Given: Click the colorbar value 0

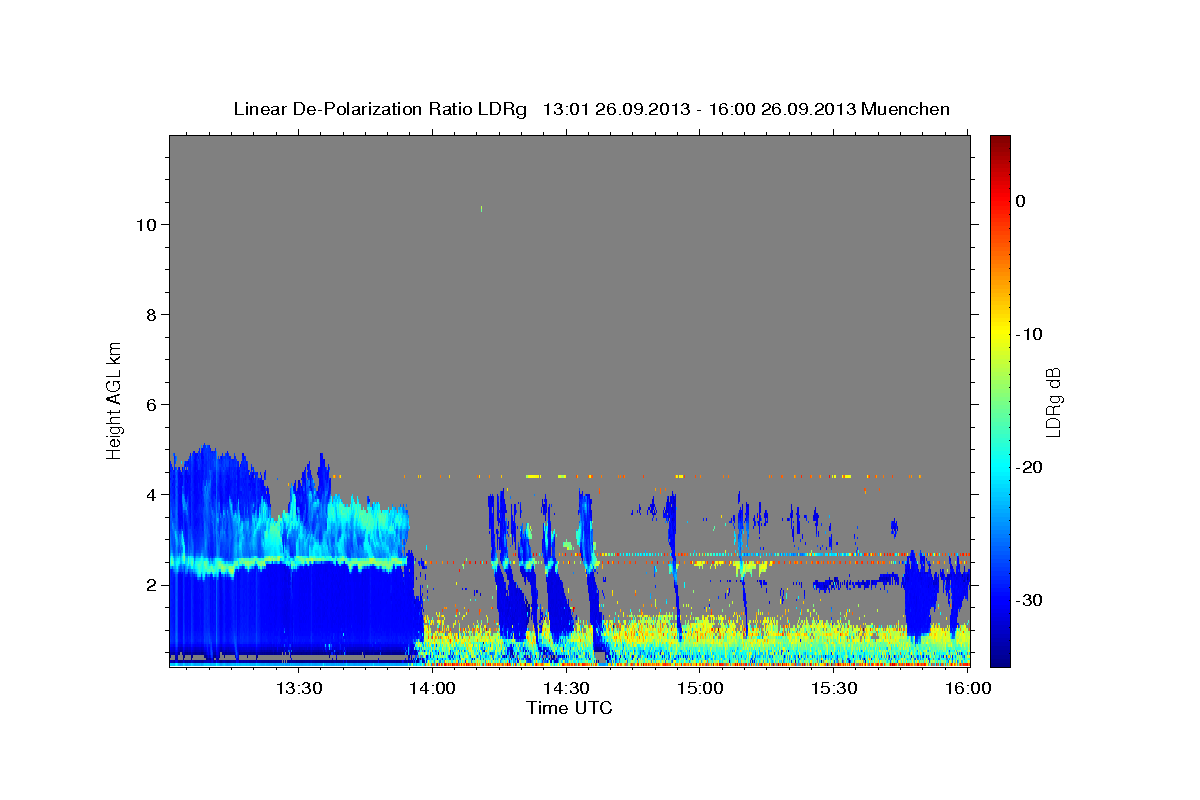Looking at the screenshot, I should click(1020, 201).
